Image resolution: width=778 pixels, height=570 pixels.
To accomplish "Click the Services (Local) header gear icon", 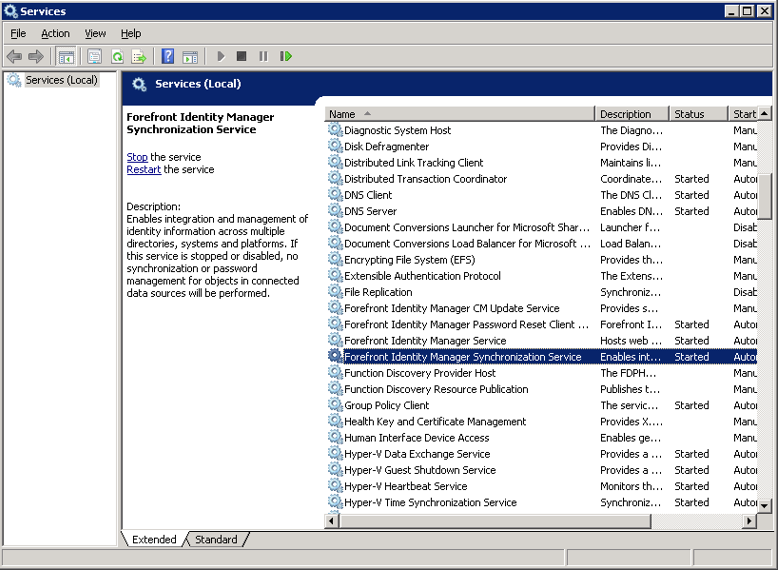I will coord(139,84).
